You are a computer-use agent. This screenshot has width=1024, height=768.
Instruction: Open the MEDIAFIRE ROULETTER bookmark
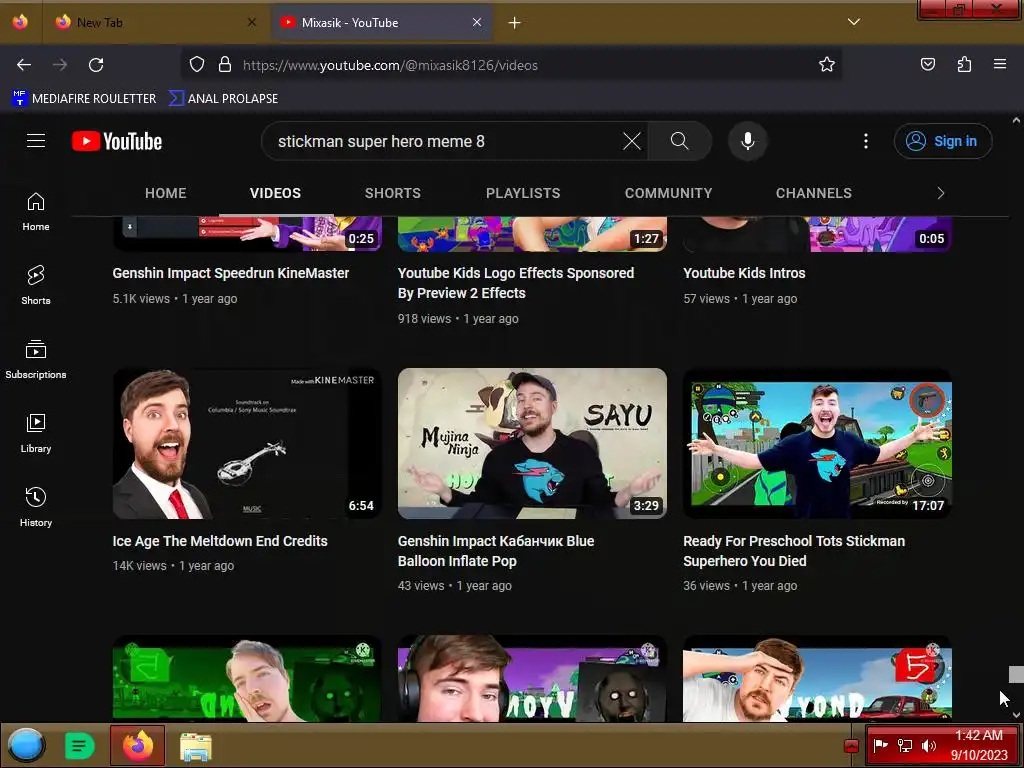tap(84, 99)
